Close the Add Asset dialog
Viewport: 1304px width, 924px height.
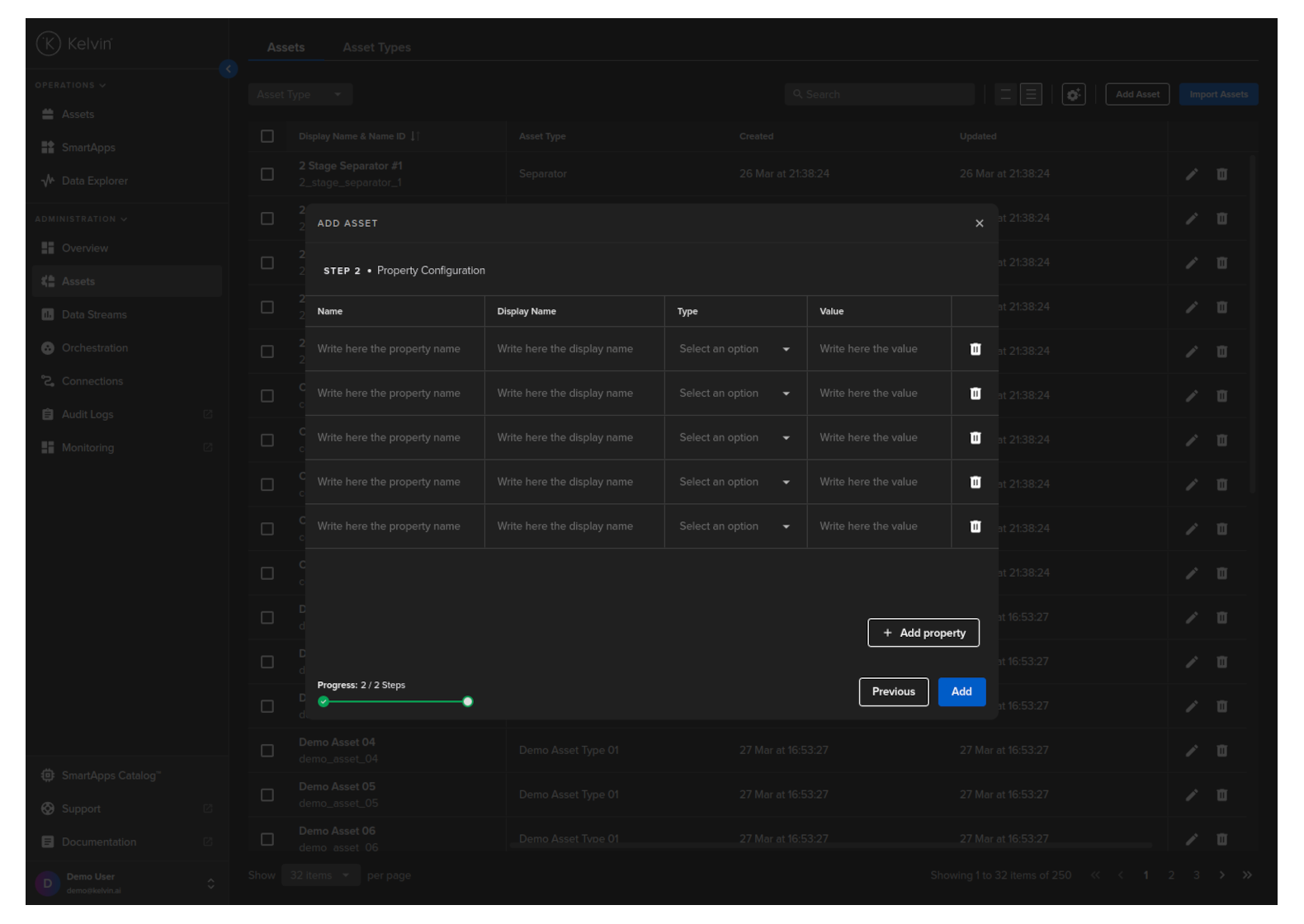979,224
